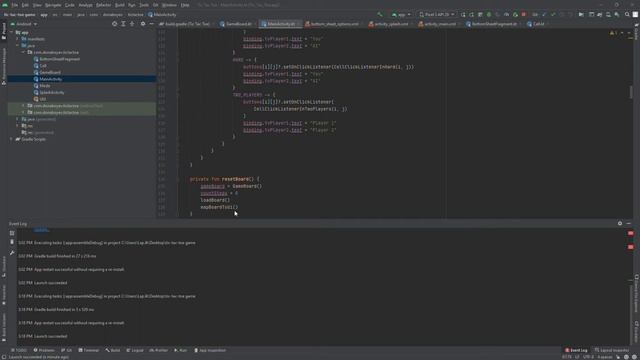Click the 'app' breadcrumb in navigation bar
Viewport: 640px width, 360px height.
[x=44, y=15]
